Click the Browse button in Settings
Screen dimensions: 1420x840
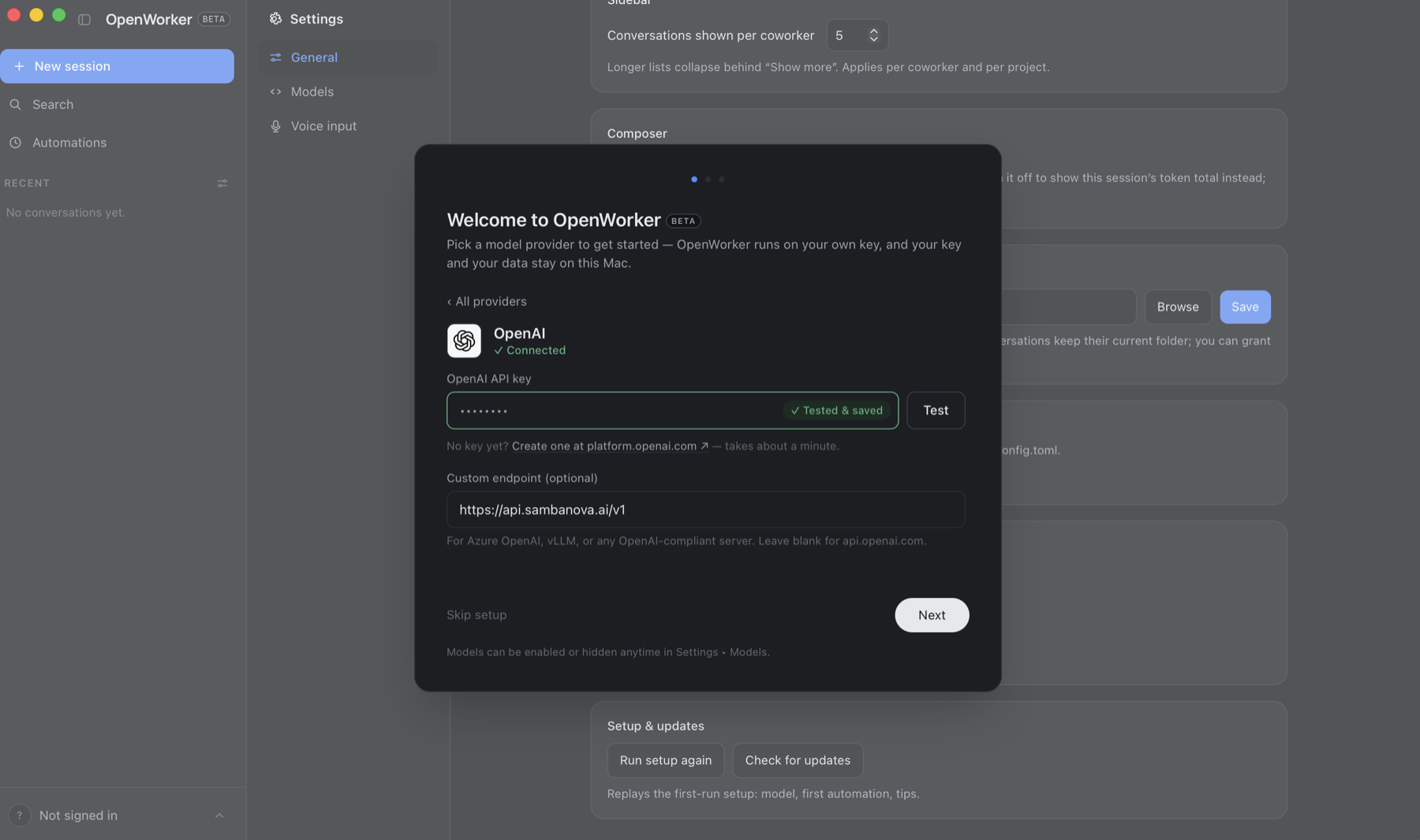tap(1178, 307)
